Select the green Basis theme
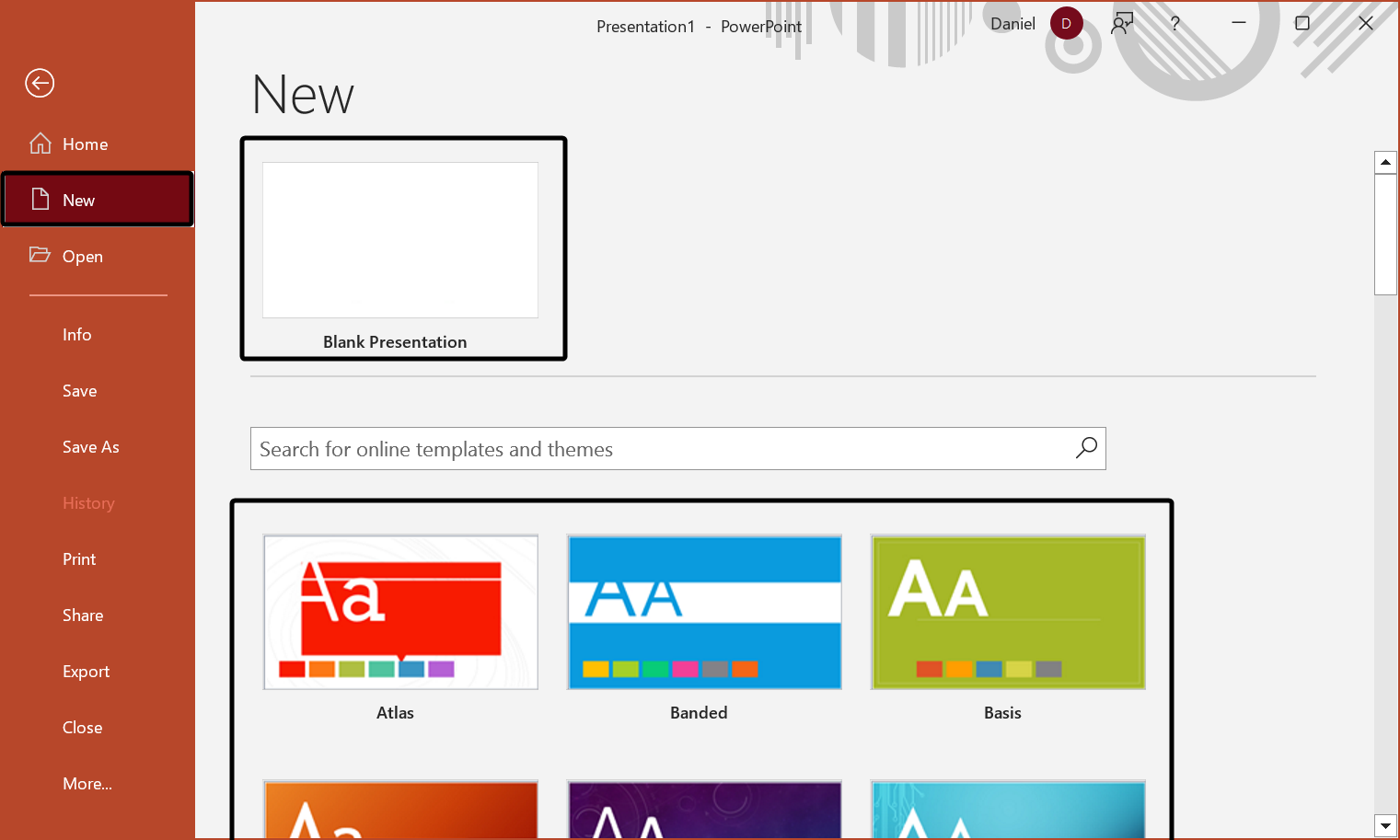The image size is (1400, 840). [x=1008, y=613]
